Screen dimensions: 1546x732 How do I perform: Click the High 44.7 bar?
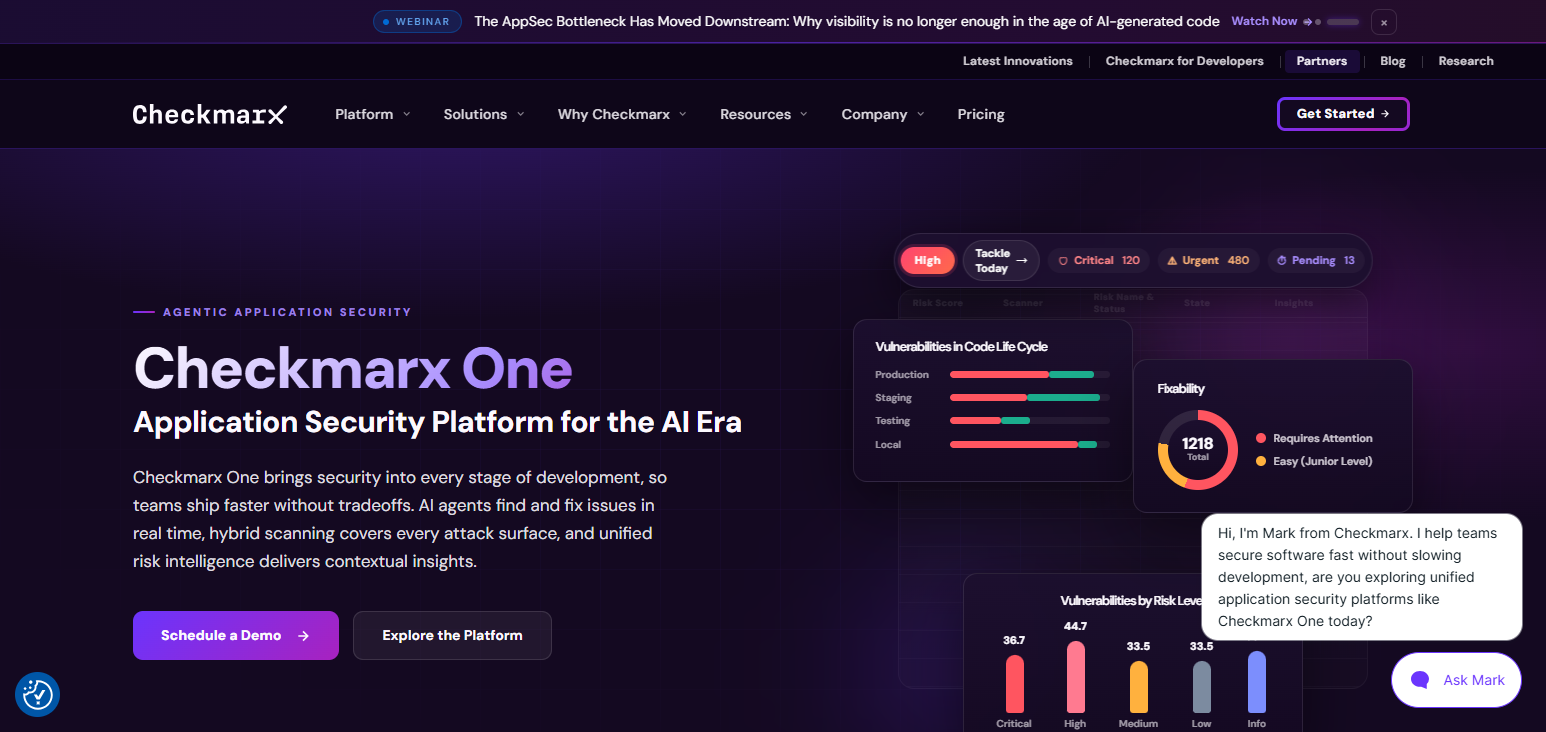[1076, 677]
